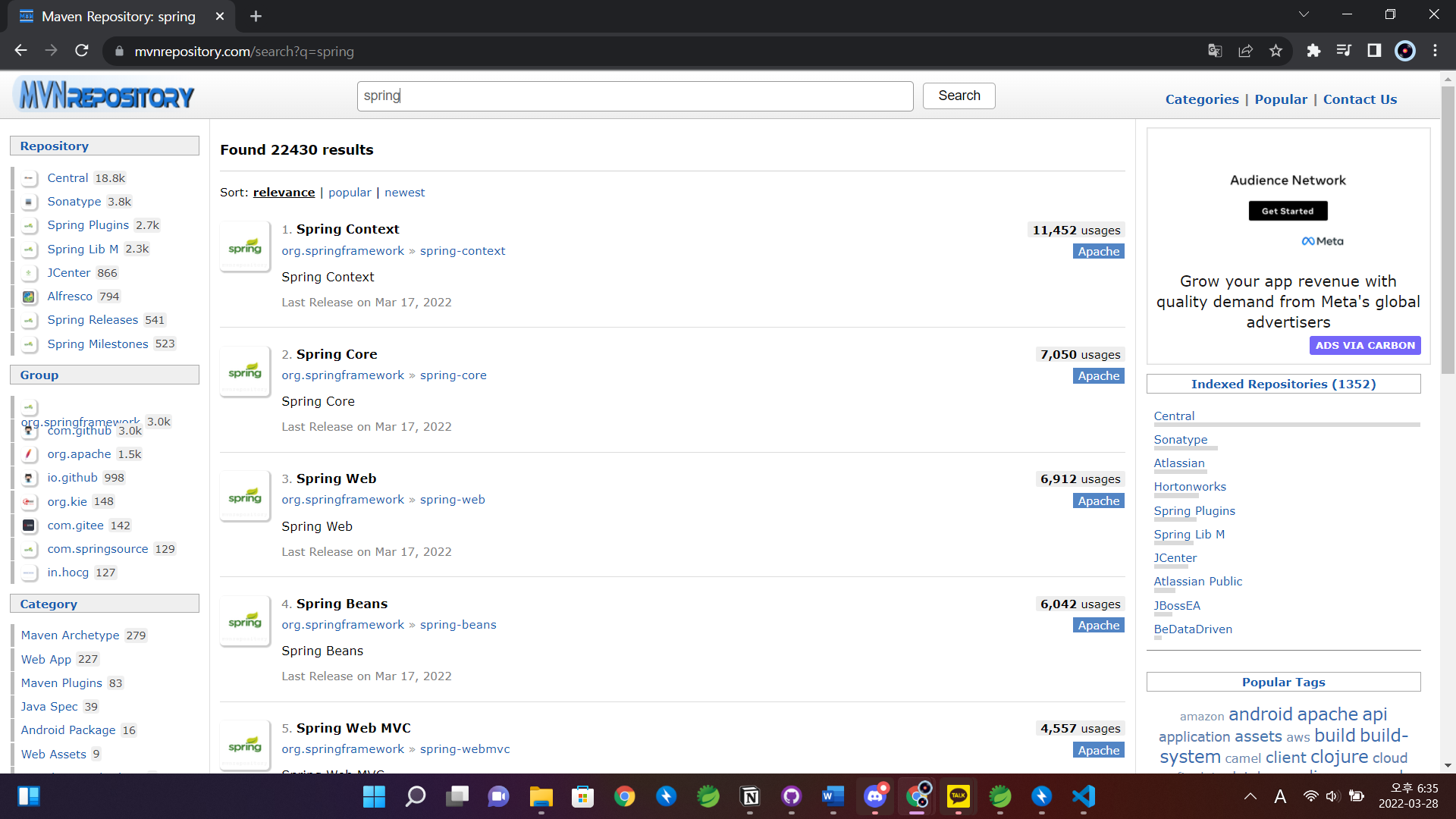Open Notion from taskbar

pyautogui.click(x=750, y=796)
